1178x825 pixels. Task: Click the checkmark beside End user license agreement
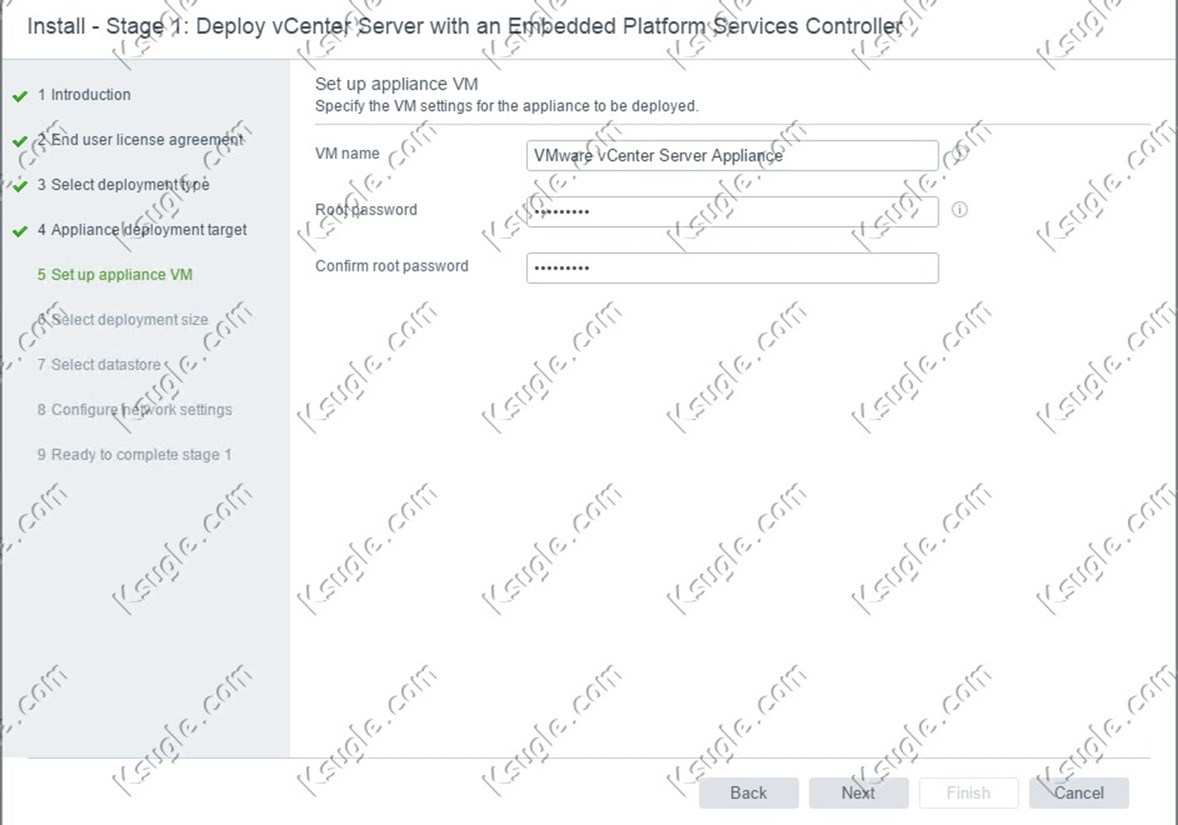coord(20,141)
